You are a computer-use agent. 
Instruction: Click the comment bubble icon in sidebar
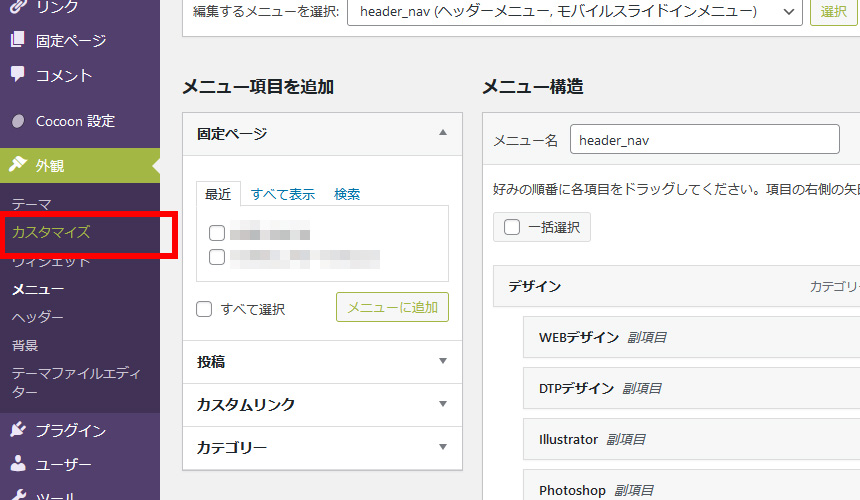point(17,75)
